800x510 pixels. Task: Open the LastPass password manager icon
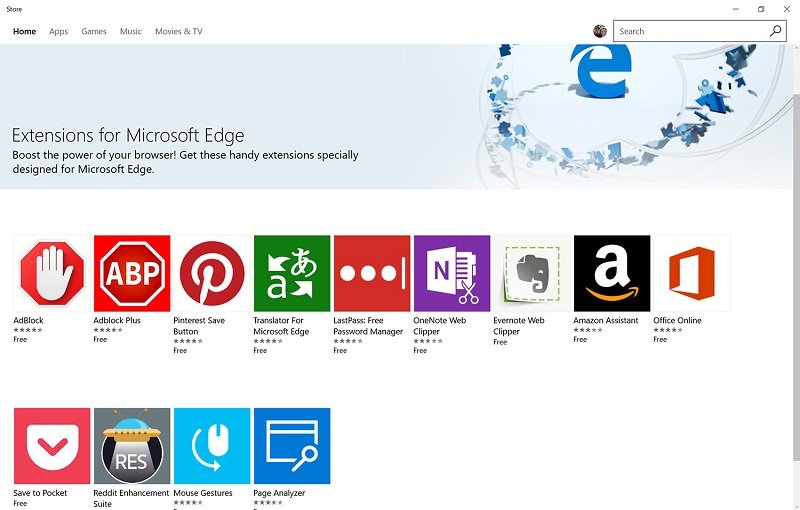[x=372, y=273]
